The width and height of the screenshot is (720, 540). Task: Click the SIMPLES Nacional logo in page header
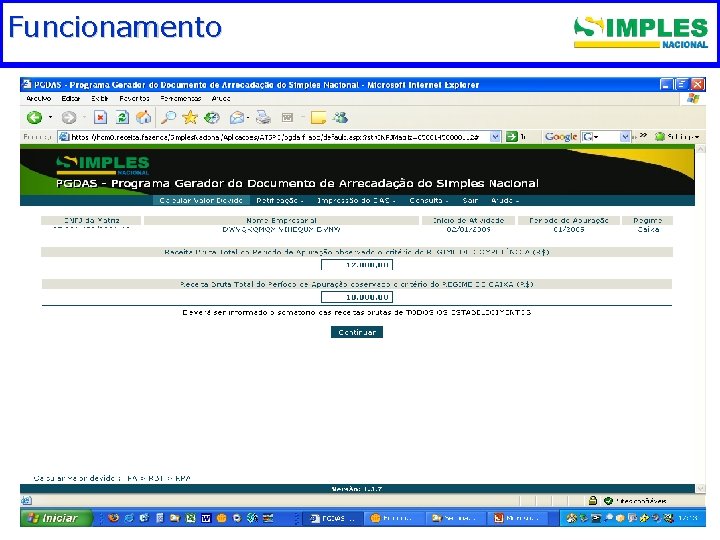103,165
